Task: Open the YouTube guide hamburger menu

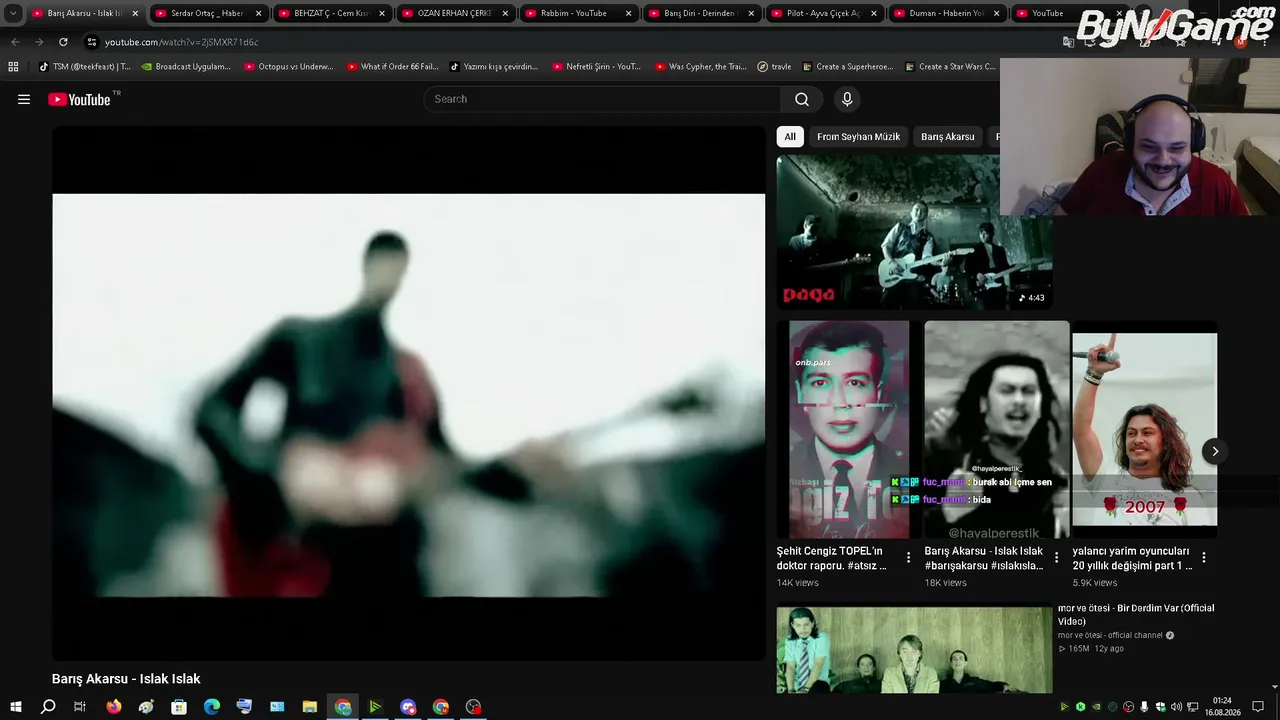Action: pos(24,99)
